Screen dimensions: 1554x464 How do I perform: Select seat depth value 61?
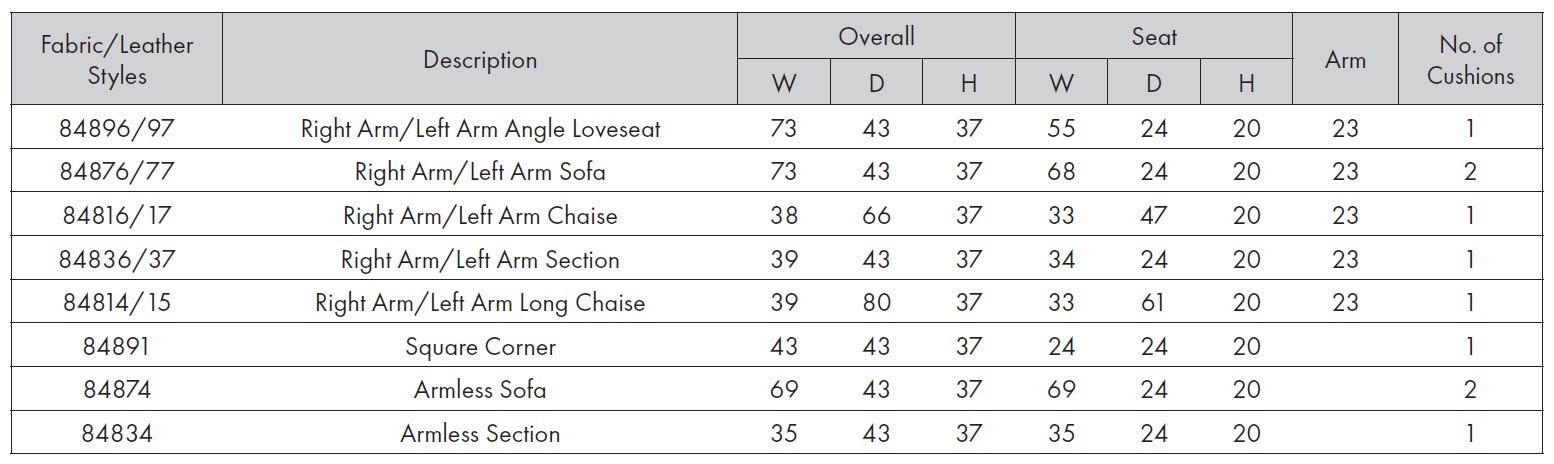[1154, 303]
